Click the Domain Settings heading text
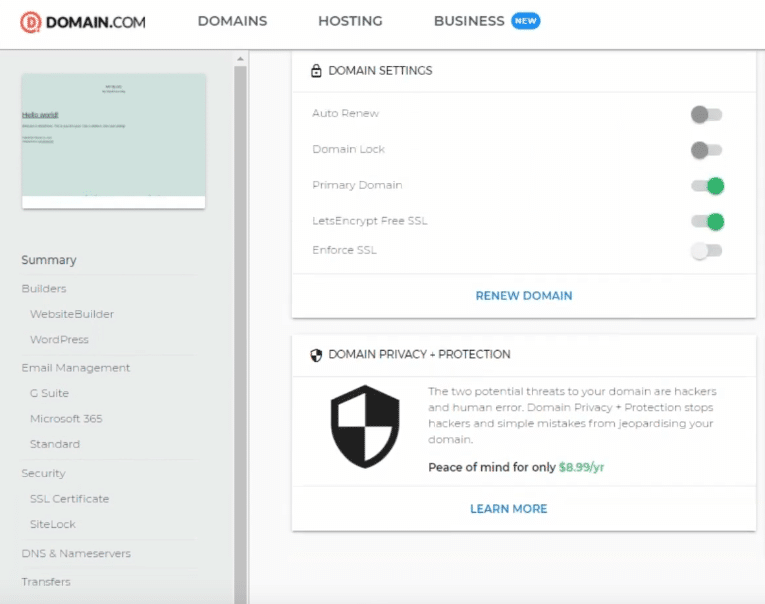Screen dimensions: 765x604 380,71
